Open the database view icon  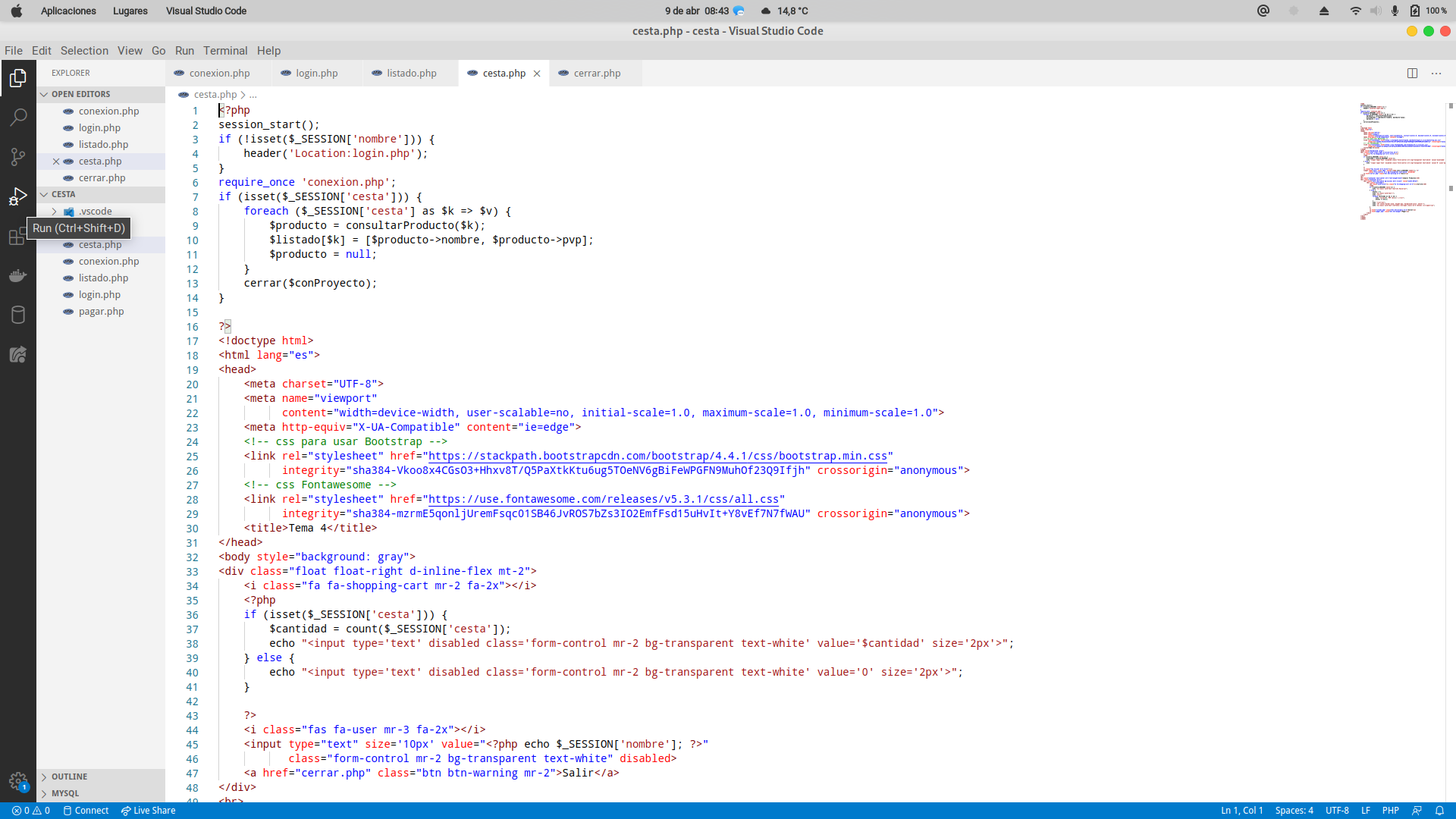[x=18, y=315]
